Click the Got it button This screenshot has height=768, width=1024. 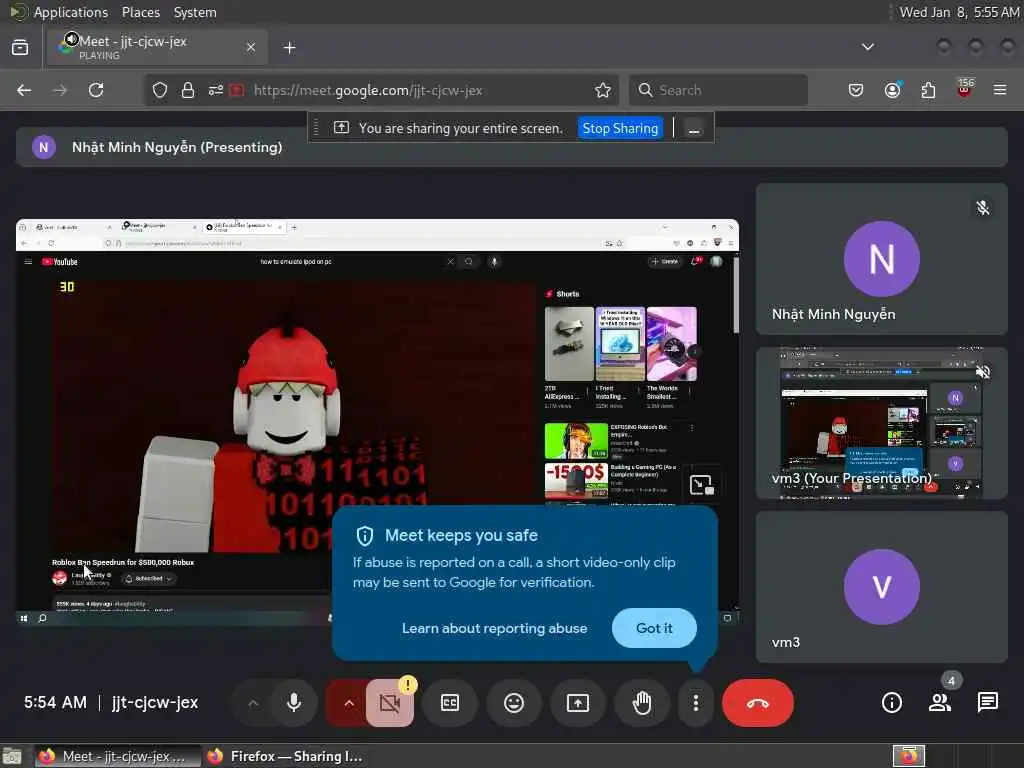pyautogui.click(x=654, y=628)
